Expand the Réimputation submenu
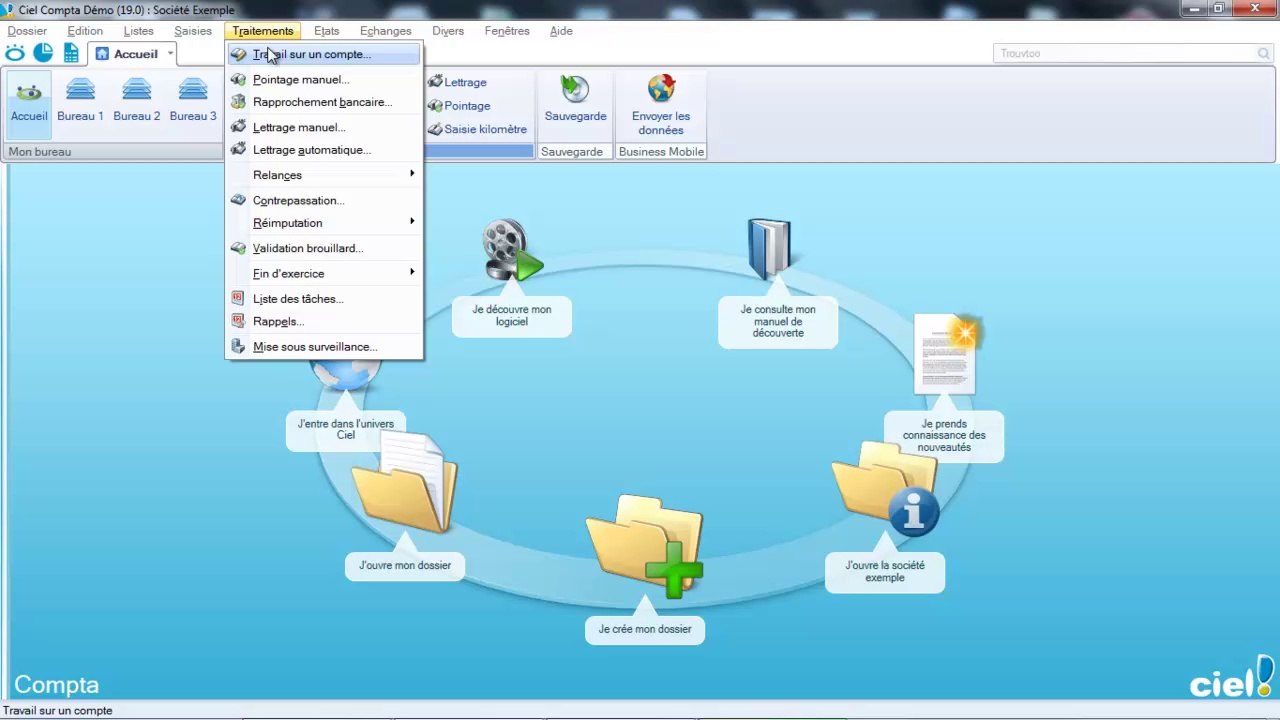This screenshot has height=720, width=1280. 324,223
